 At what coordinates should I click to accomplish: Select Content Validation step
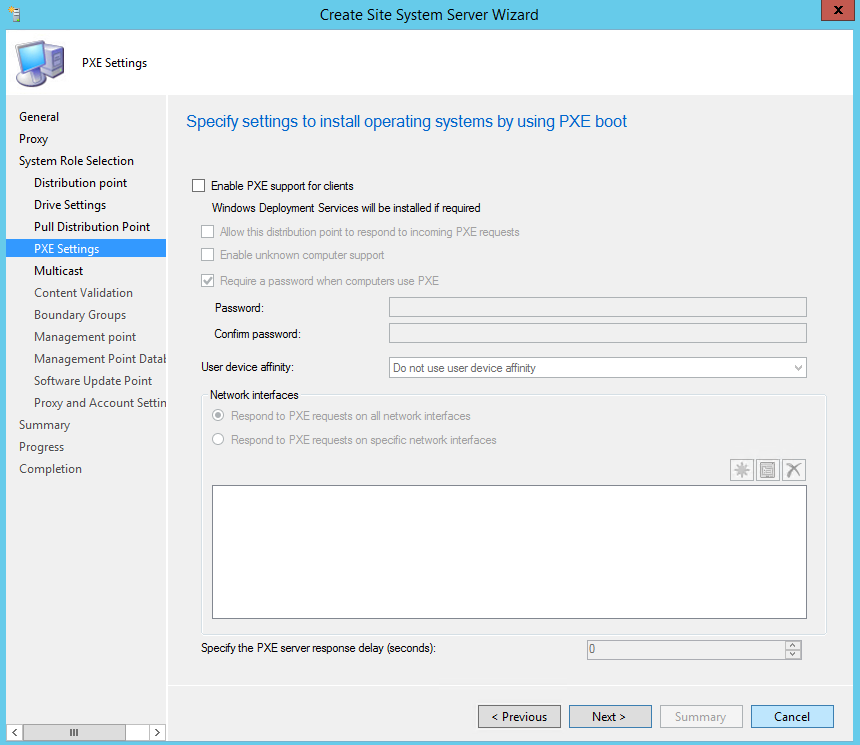pyautogui.click(x=83, y=292)
